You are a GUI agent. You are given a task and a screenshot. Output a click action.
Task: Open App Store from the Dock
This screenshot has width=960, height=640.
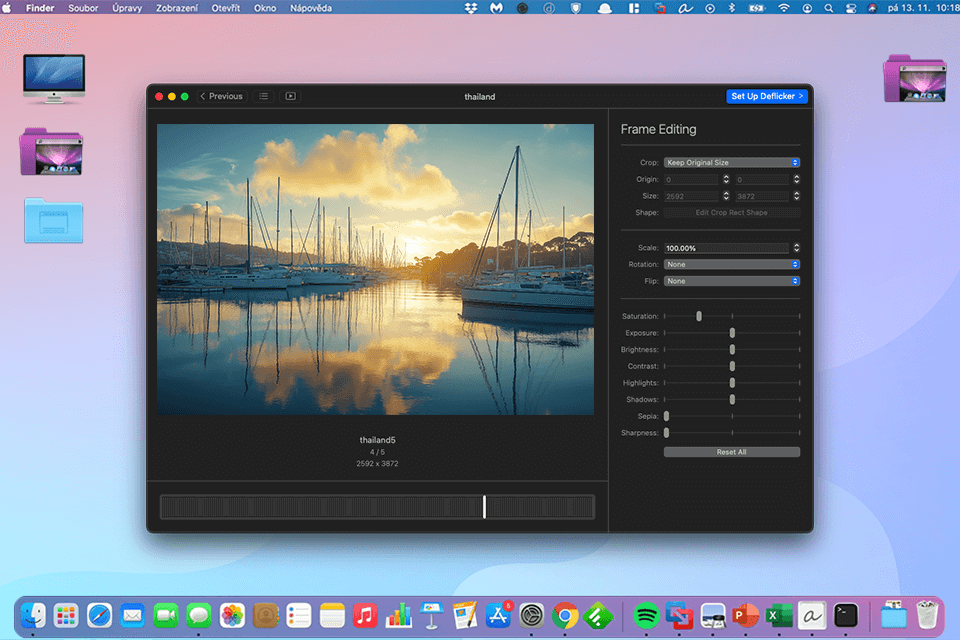(498, 616)
